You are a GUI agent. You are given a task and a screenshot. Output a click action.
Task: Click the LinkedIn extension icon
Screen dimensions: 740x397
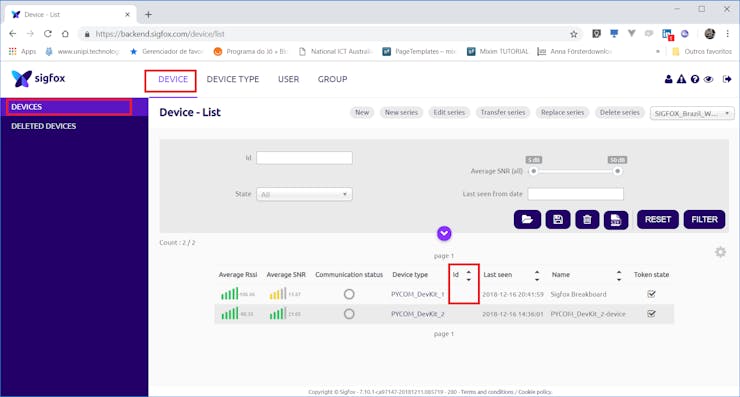pos(667,34)
